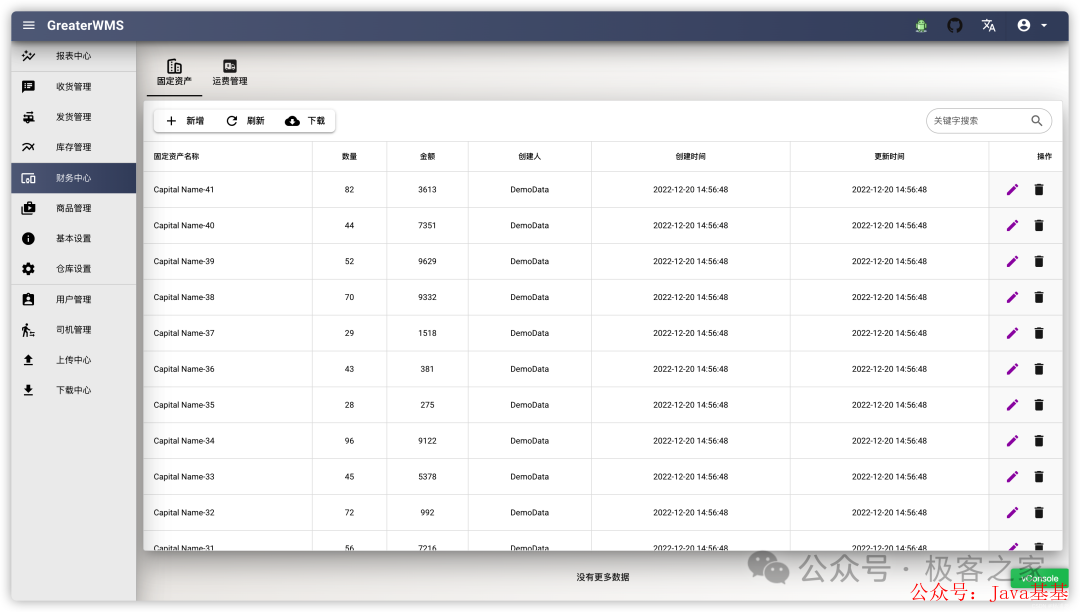Click the 更新时间 column header

(889, 157)
